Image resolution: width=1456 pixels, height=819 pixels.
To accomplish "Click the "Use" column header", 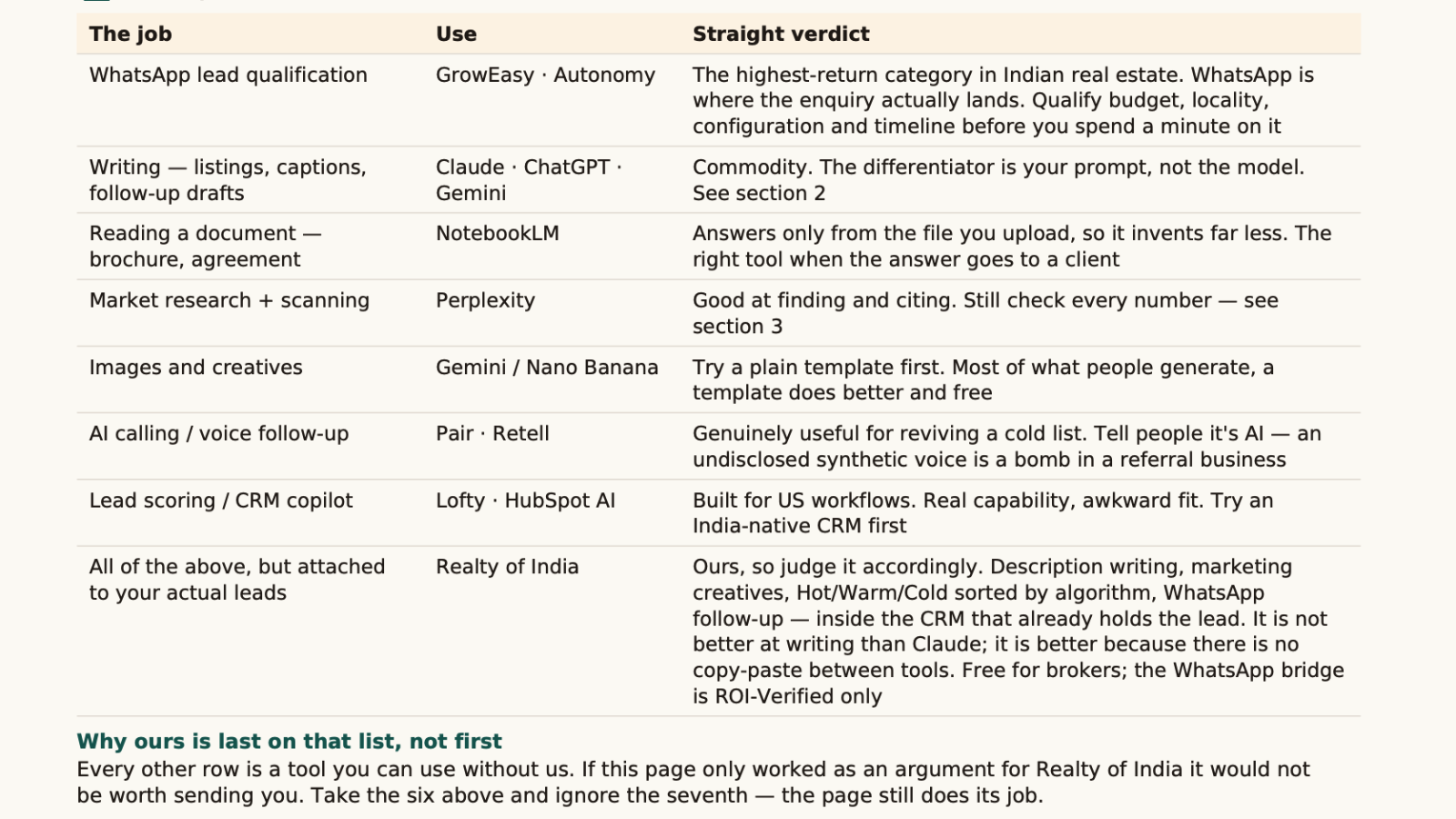I will point(456,34).
